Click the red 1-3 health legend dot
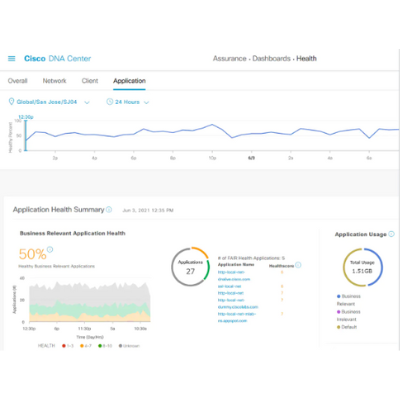The image size is (400, 400). tap(64, 346)
